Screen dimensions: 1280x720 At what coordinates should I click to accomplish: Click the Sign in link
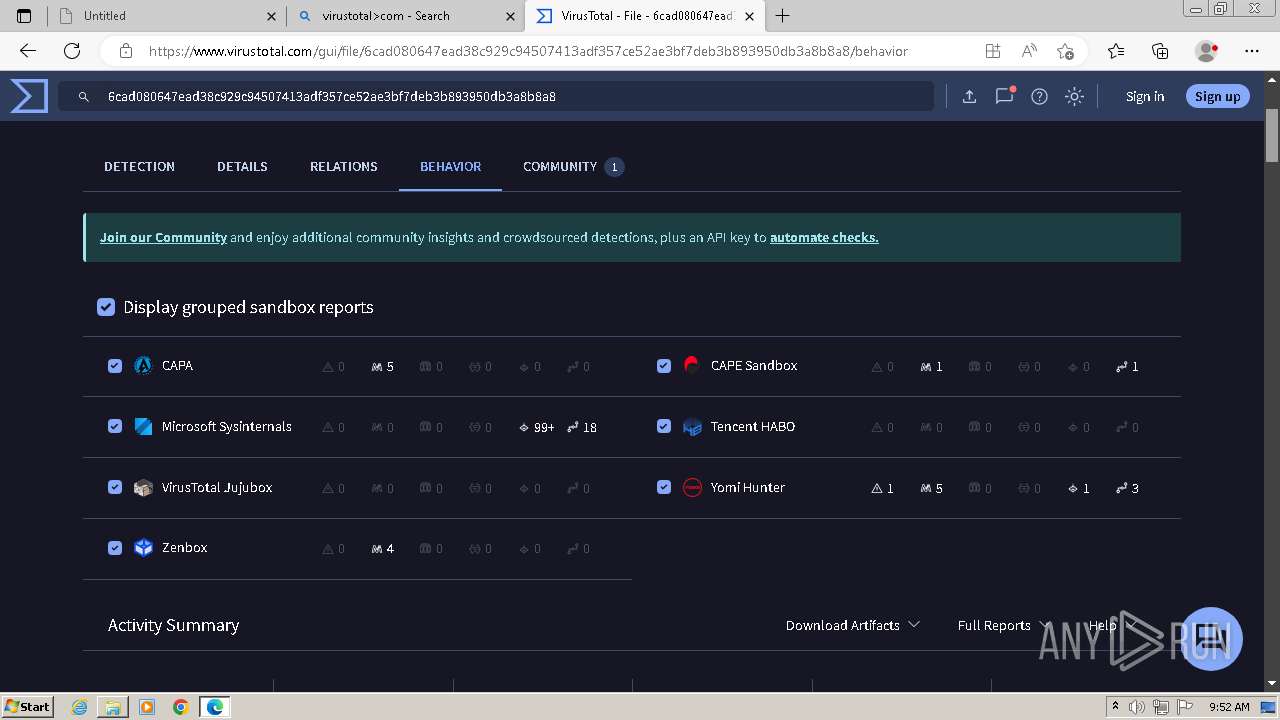coord(1145,97)
